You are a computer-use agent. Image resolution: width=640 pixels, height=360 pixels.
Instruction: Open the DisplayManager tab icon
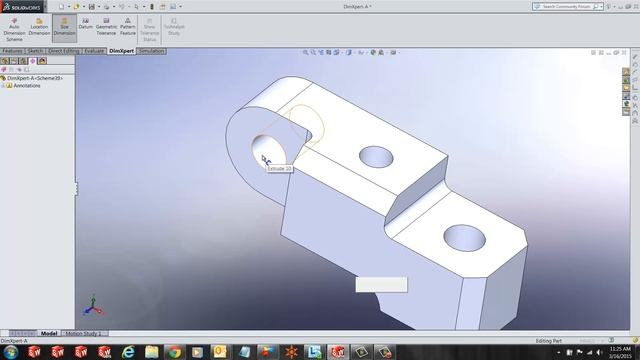pyautogui.click(x=42, y=61)
